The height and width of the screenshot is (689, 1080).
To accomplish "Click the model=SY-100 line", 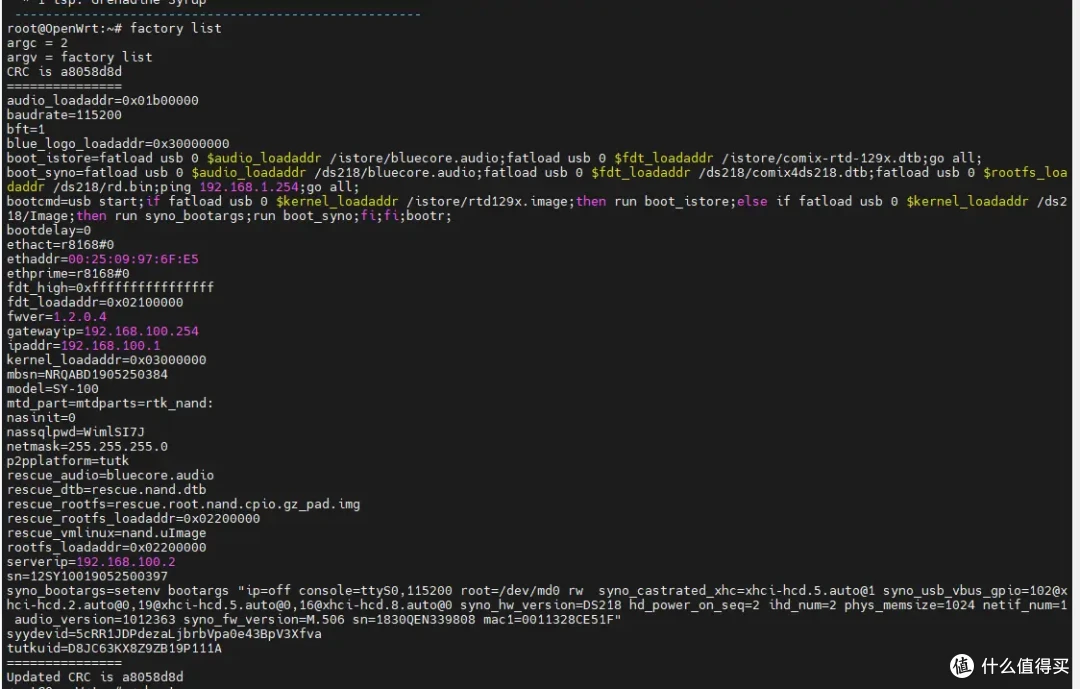I will point(52,389).
